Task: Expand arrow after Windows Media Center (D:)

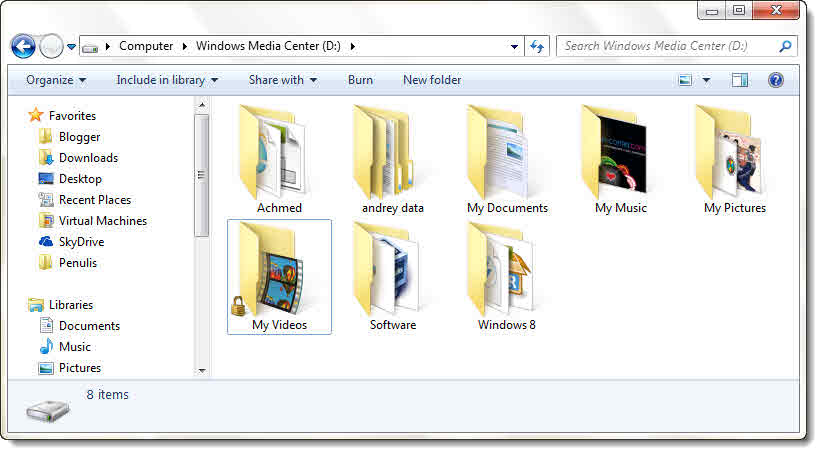Action: (353, 46)
